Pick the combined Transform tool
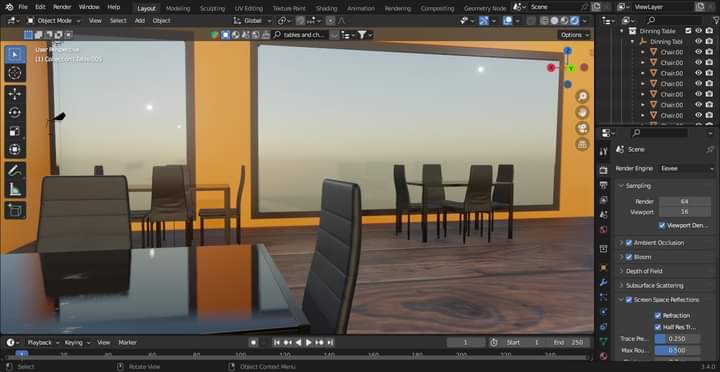Viewport: 720px width, 372px height. tap(15, 149)
